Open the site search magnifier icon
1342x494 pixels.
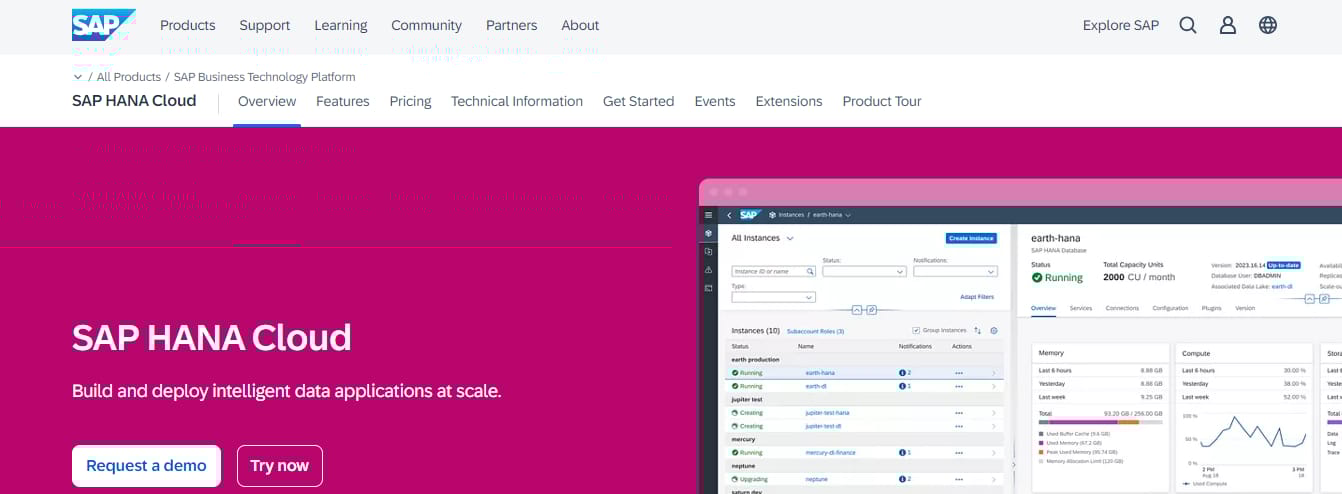tap(1188, 25)
